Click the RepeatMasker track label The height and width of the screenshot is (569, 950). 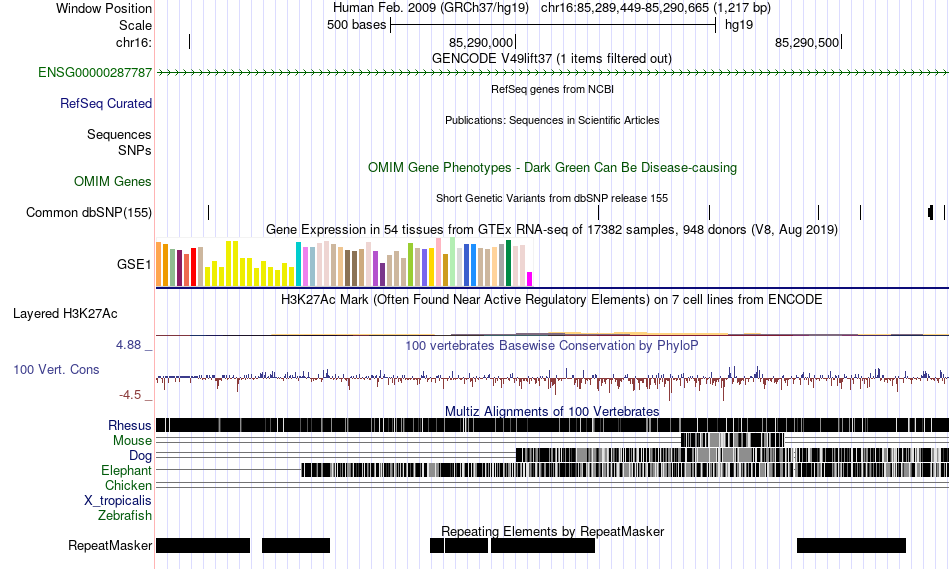coord(110,545)
